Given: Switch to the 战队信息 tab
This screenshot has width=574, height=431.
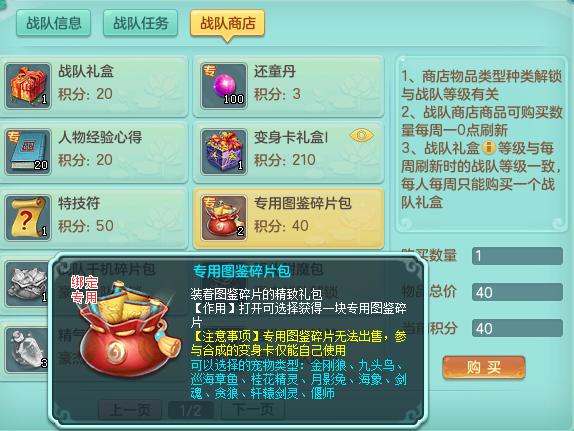Looking at the screenshot, I should coord(53,23).
